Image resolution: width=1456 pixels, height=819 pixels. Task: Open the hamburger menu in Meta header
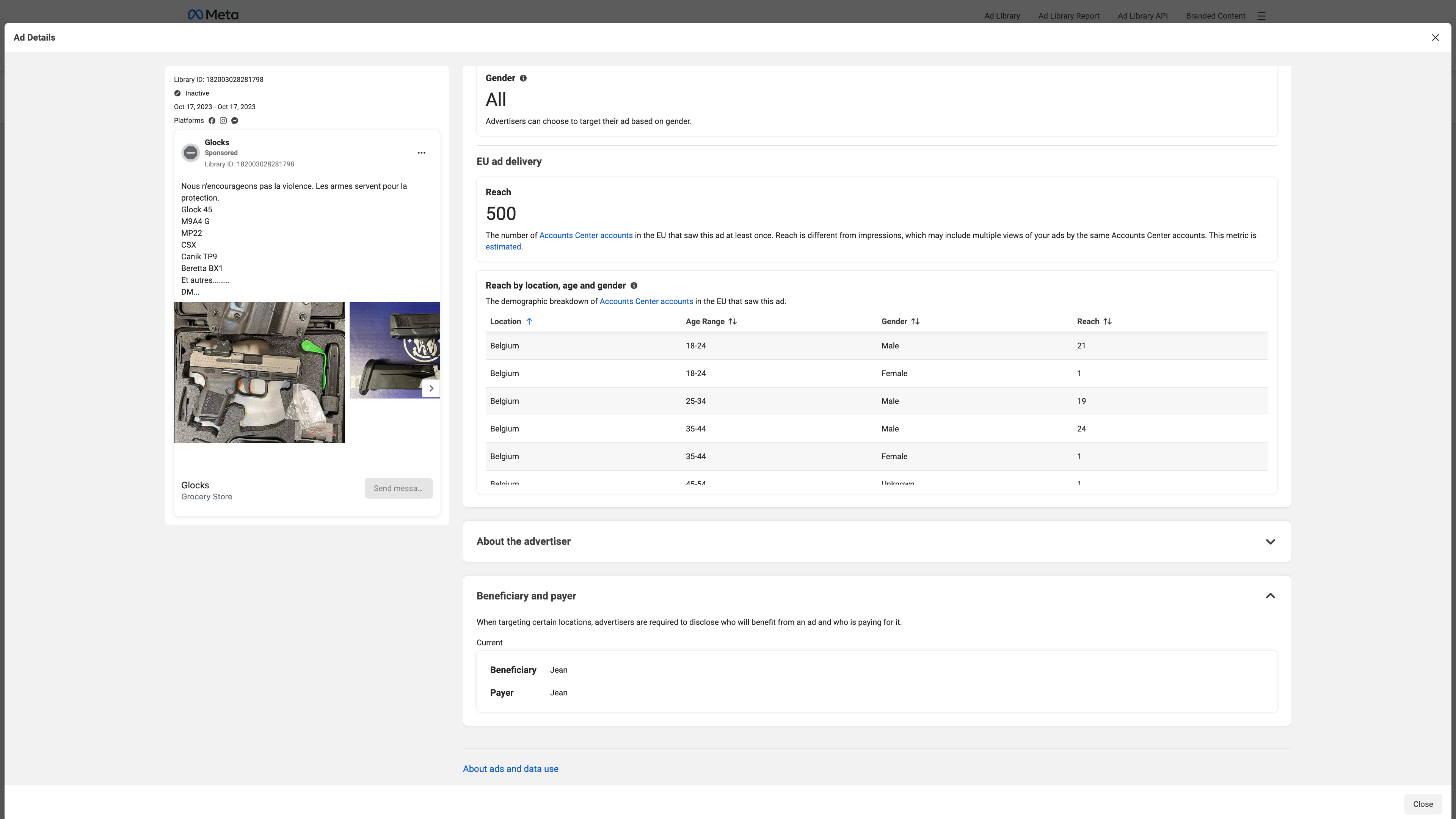pos(1261,16)
